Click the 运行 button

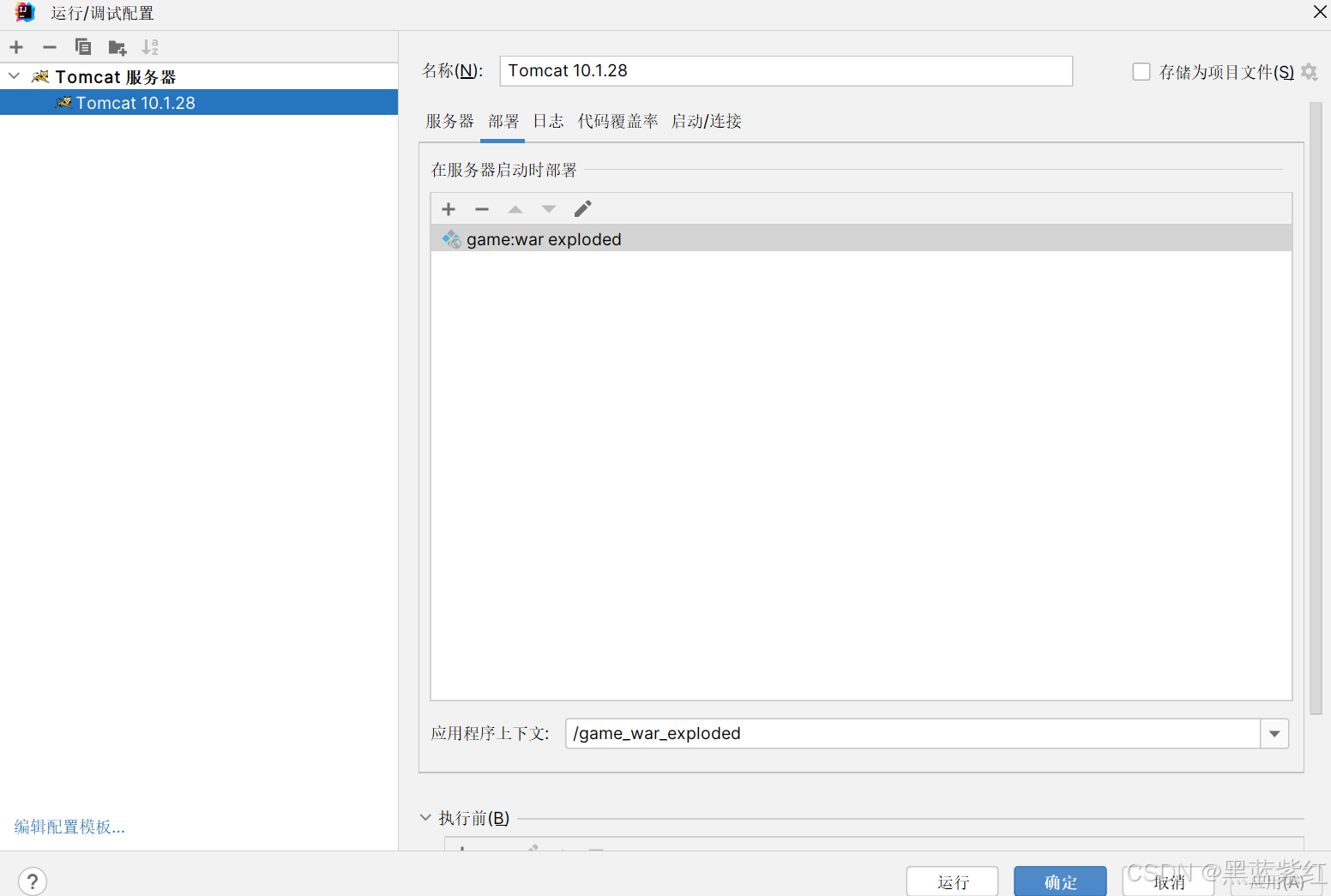[953, 881]
